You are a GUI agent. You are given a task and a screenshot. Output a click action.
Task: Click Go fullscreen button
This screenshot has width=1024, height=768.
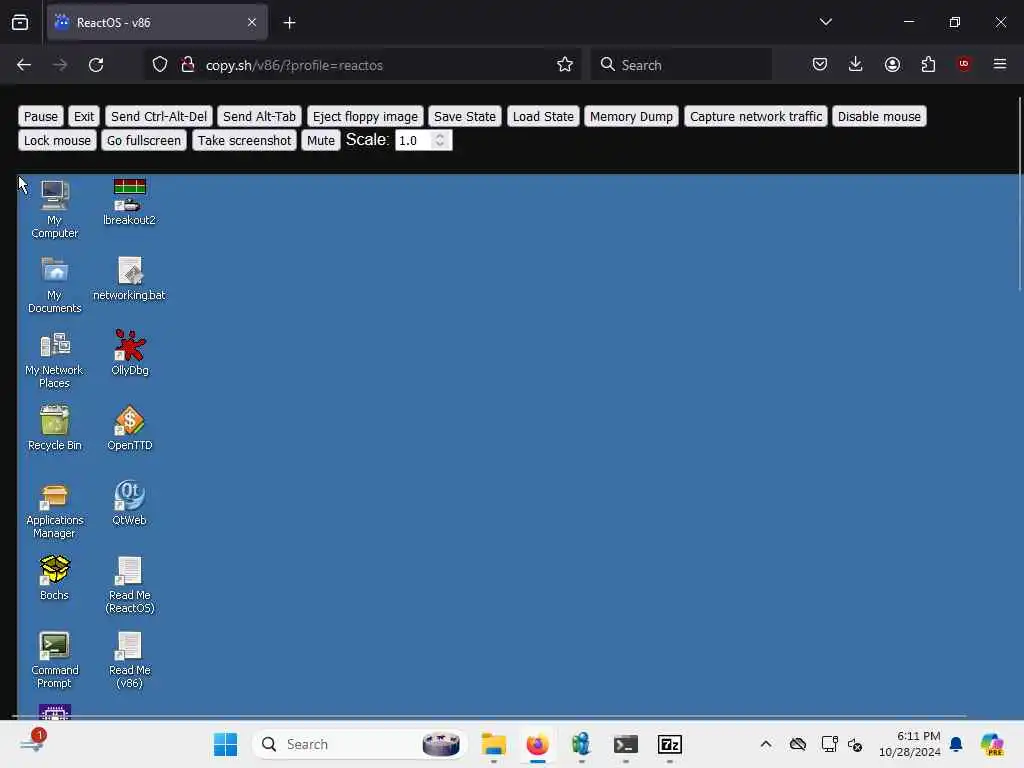(144, 140)
